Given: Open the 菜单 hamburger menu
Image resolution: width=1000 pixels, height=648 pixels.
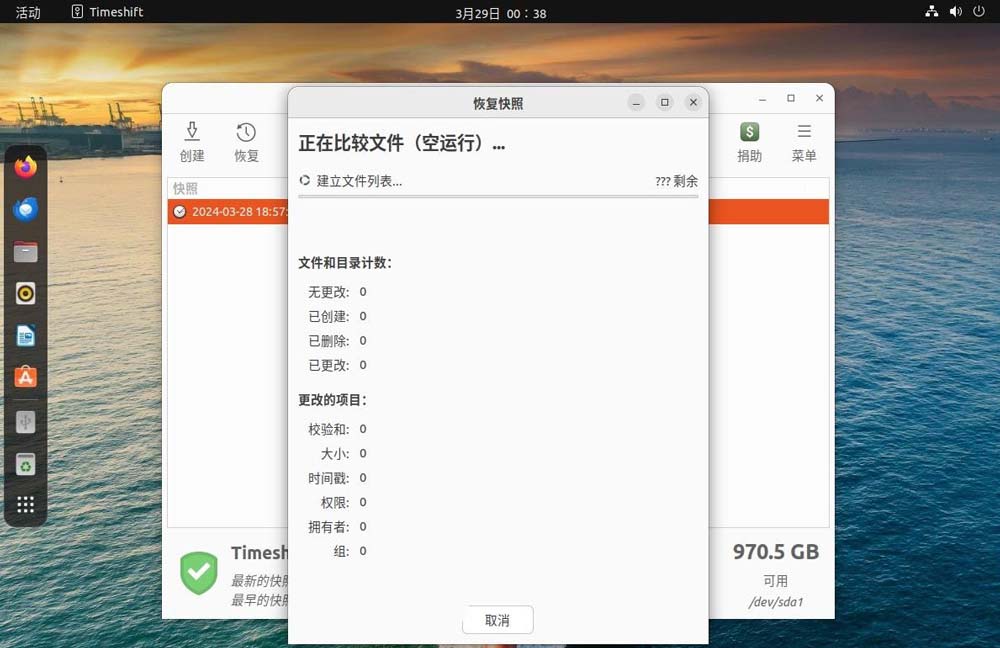Looking at the screenshot, I should click(x=804, y=141).
